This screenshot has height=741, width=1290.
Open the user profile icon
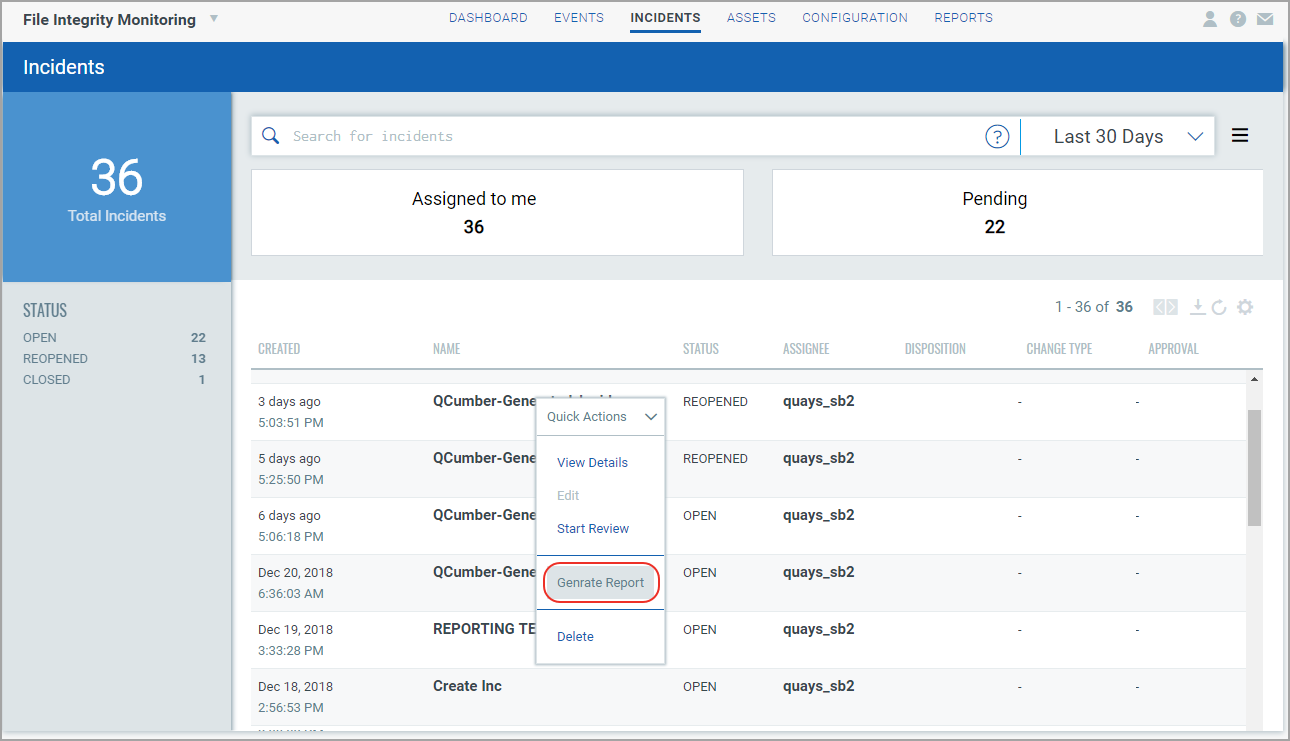pos(1210,18)
